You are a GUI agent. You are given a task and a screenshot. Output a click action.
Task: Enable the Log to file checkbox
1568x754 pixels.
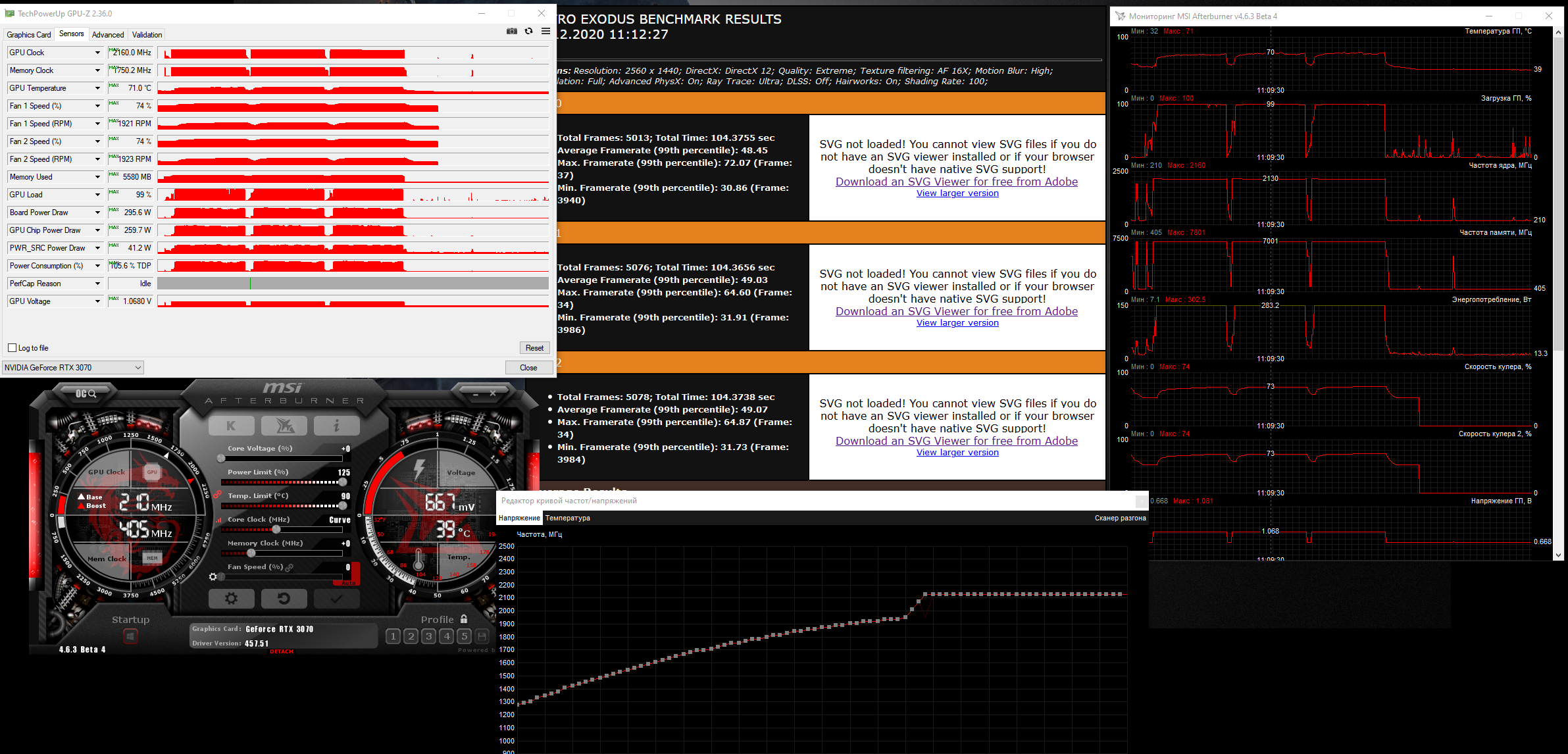(x=12, y=348)
